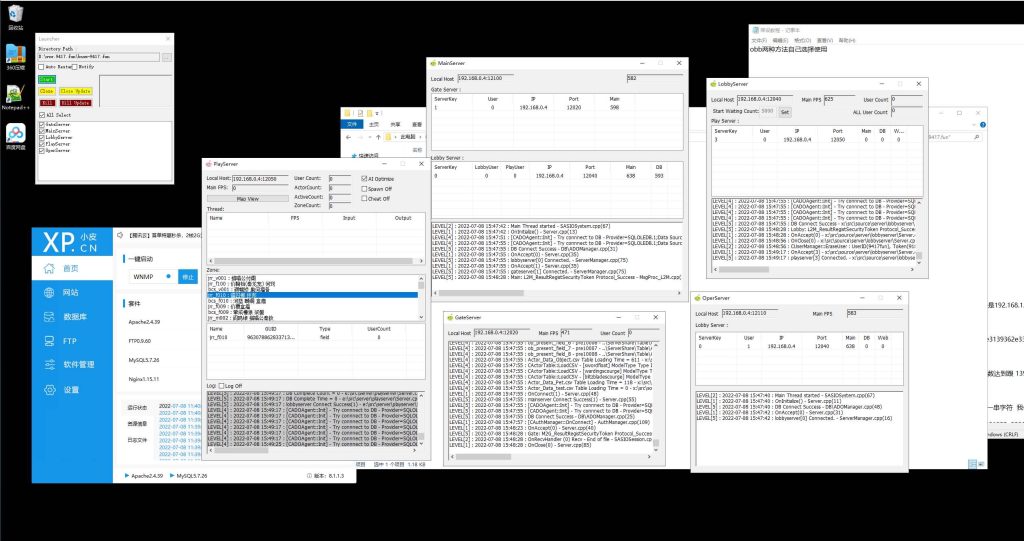Open the Baidu Netdisk desktop icon
Screen dimensions: 1024x541
pos(15,132)
